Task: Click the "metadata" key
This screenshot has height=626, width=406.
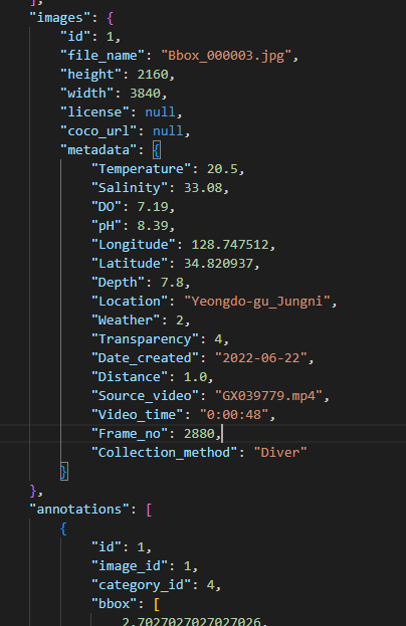Action: (x=99, y=150)
